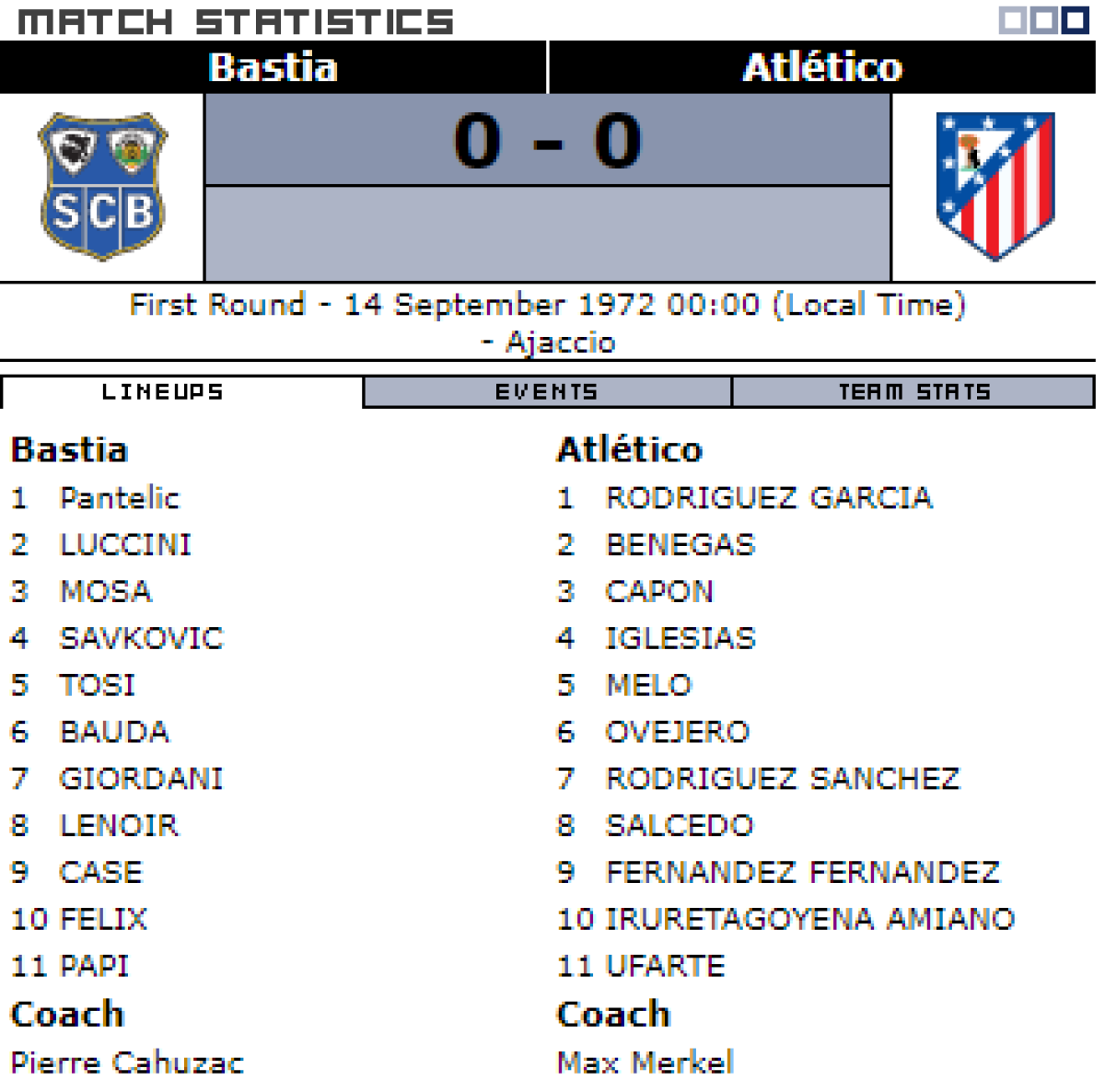Open Bastia goalkeeper Pantelic's entry
The image size is (1105, 1092).
pyautogui.click(x=120, y=498)
